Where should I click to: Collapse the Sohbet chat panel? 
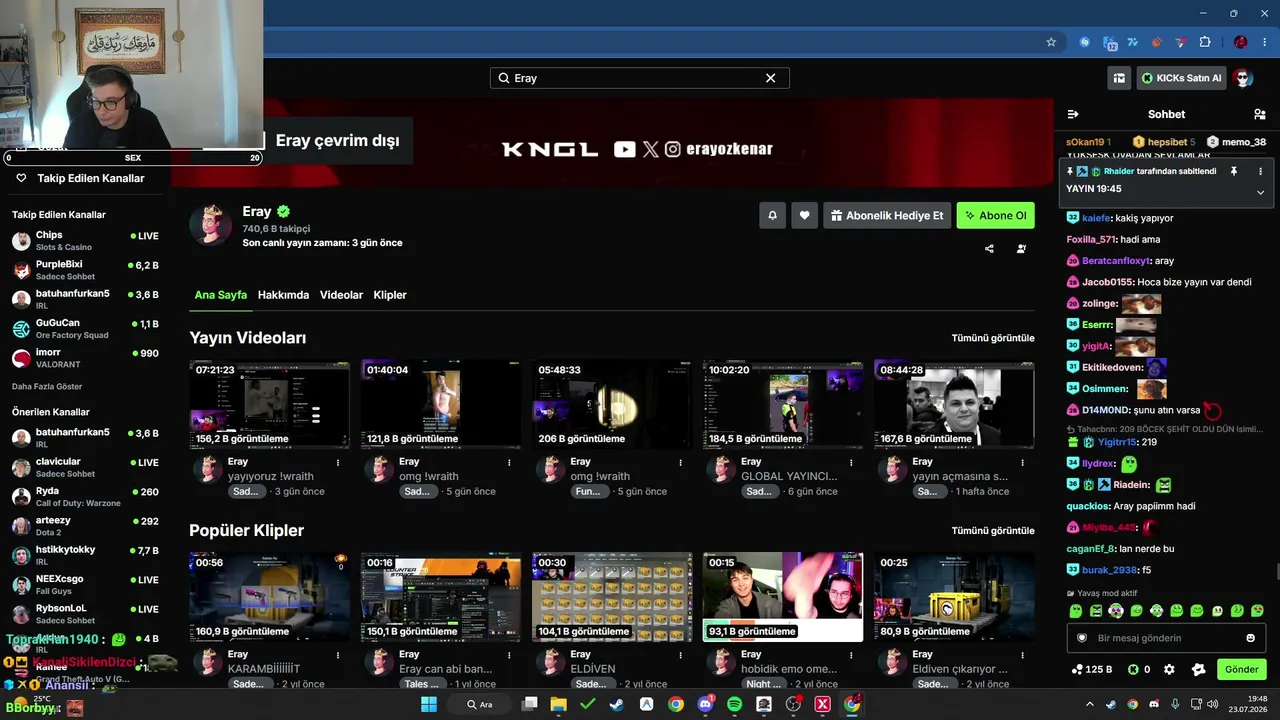coord(1073,114)
